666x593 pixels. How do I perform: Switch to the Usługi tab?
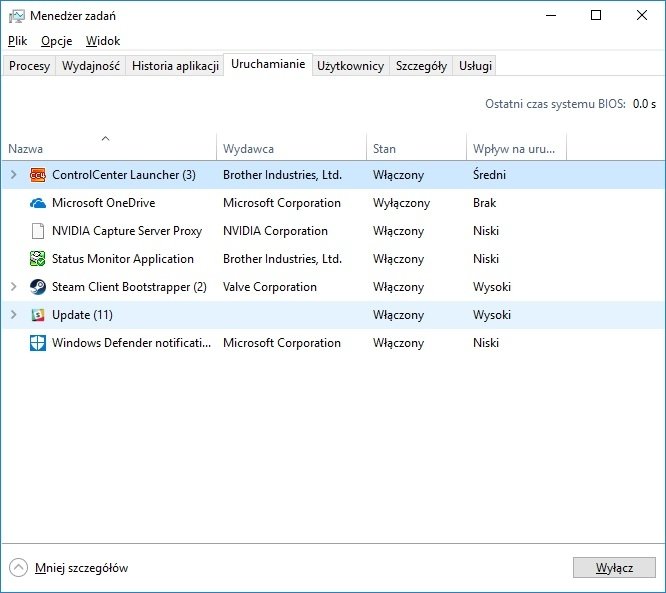(475, 66)
